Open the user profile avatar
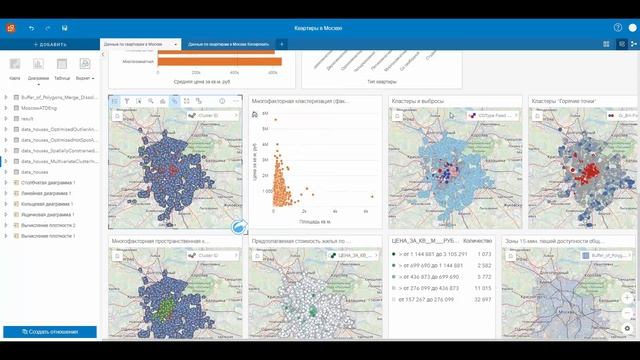Screen dimensions: 640x360 click(632, 28)
